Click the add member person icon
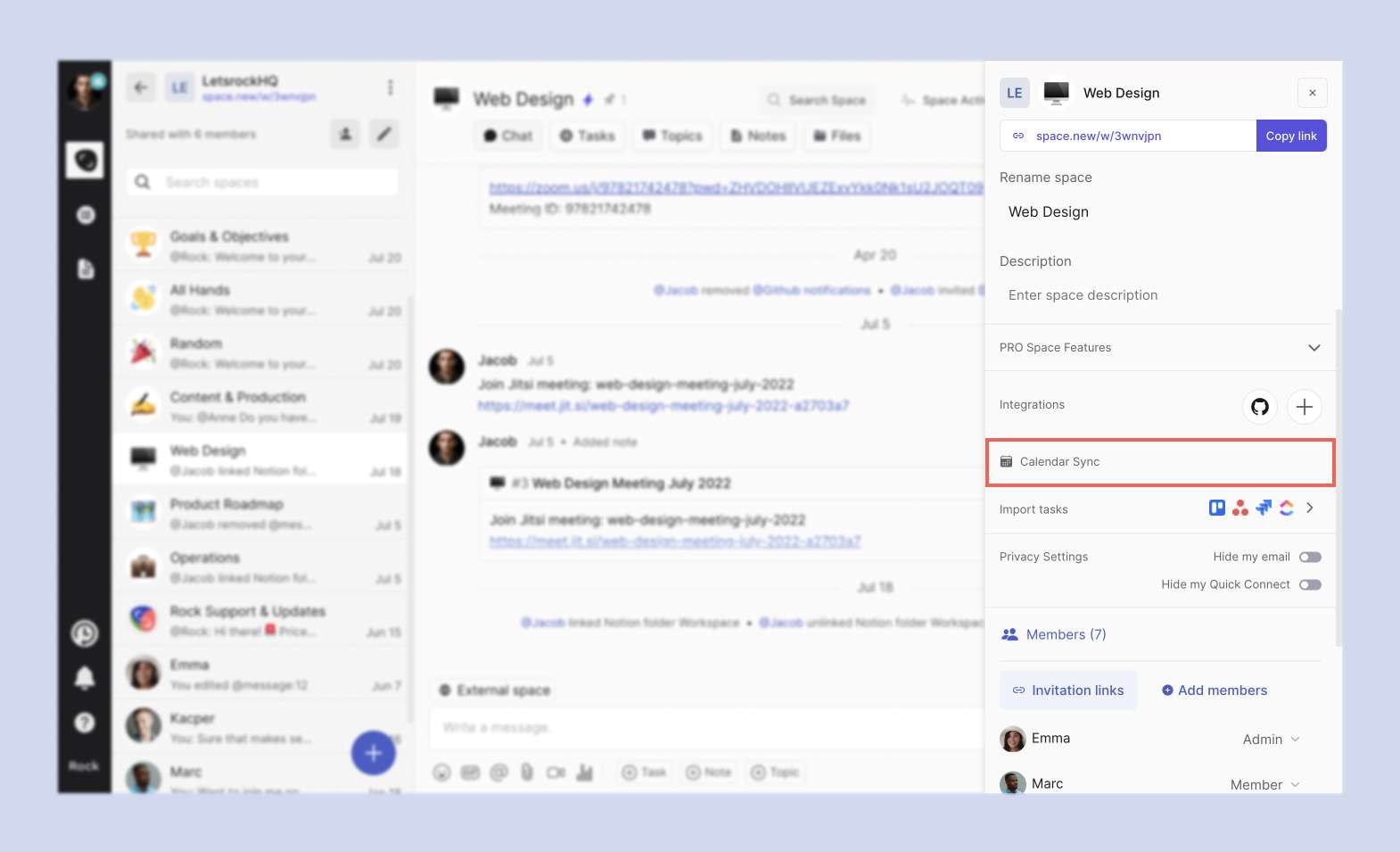1400x852 pixels. pos(345,134)
